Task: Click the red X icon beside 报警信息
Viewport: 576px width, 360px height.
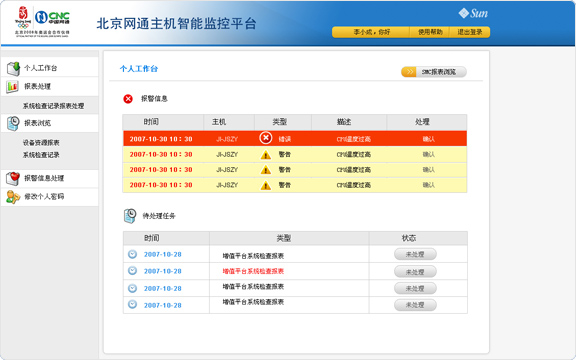Action: 128,99
